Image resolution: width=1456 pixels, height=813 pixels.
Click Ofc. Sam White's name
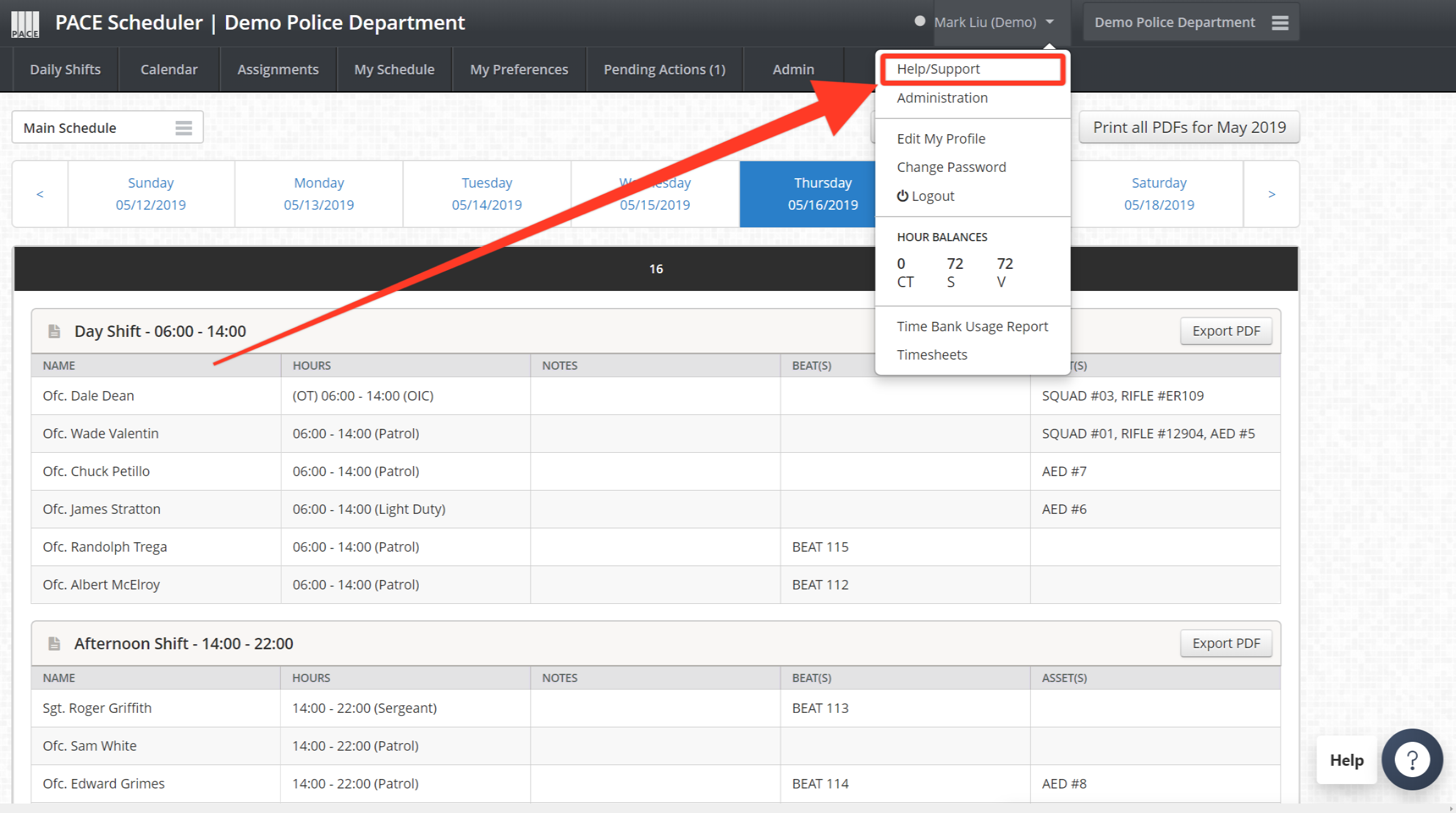(89, 746)
